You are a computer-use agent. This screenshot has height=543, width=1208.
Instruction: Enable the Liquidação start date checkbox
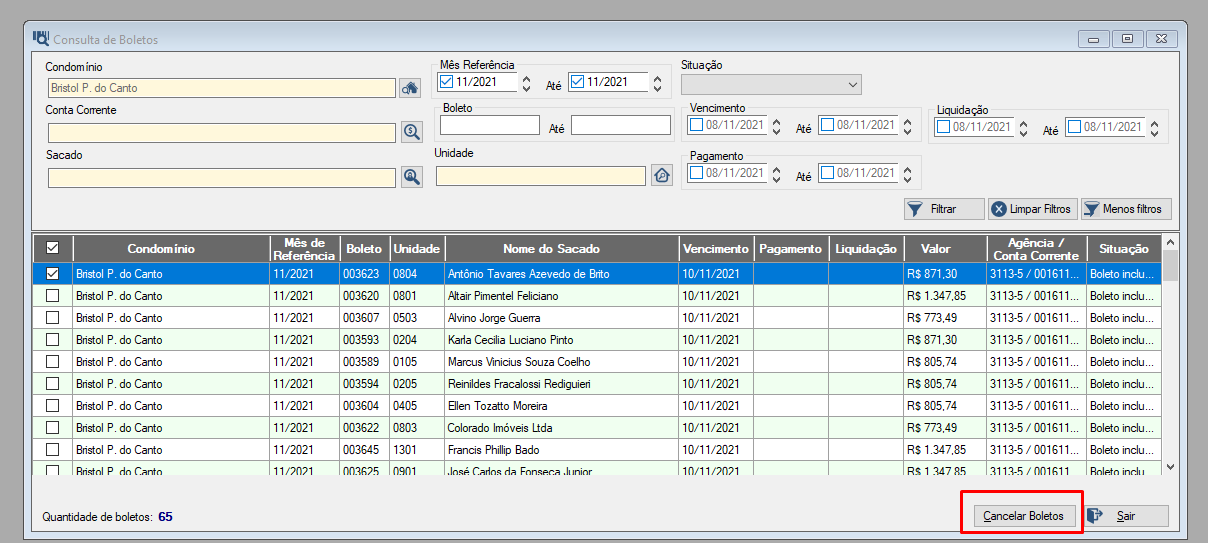tap(944, 127)
